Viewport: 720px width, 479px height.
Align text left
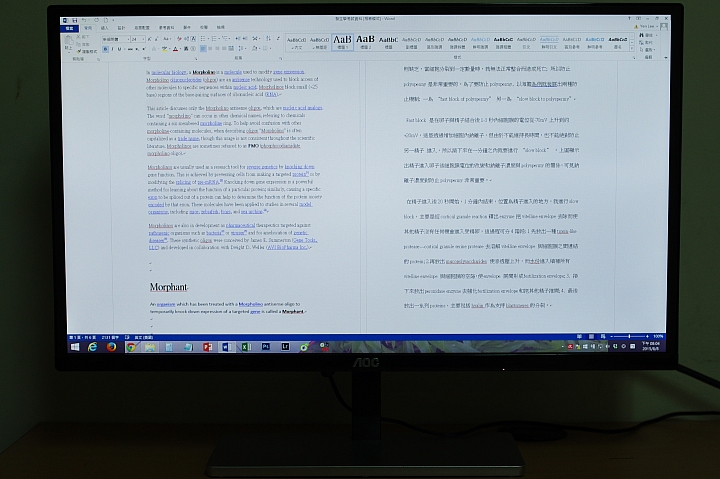[203, 49]
